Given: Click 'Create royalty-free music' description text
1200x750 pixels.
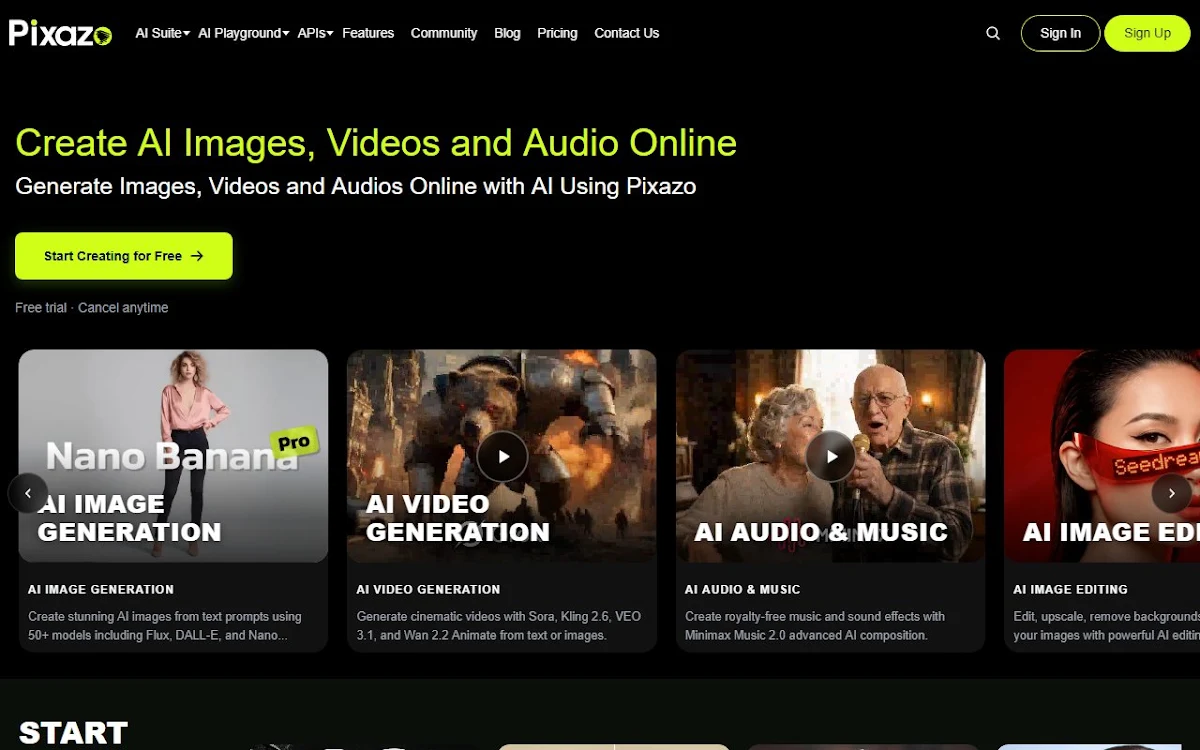Looking at the screenshot, I should coord(815,626).
